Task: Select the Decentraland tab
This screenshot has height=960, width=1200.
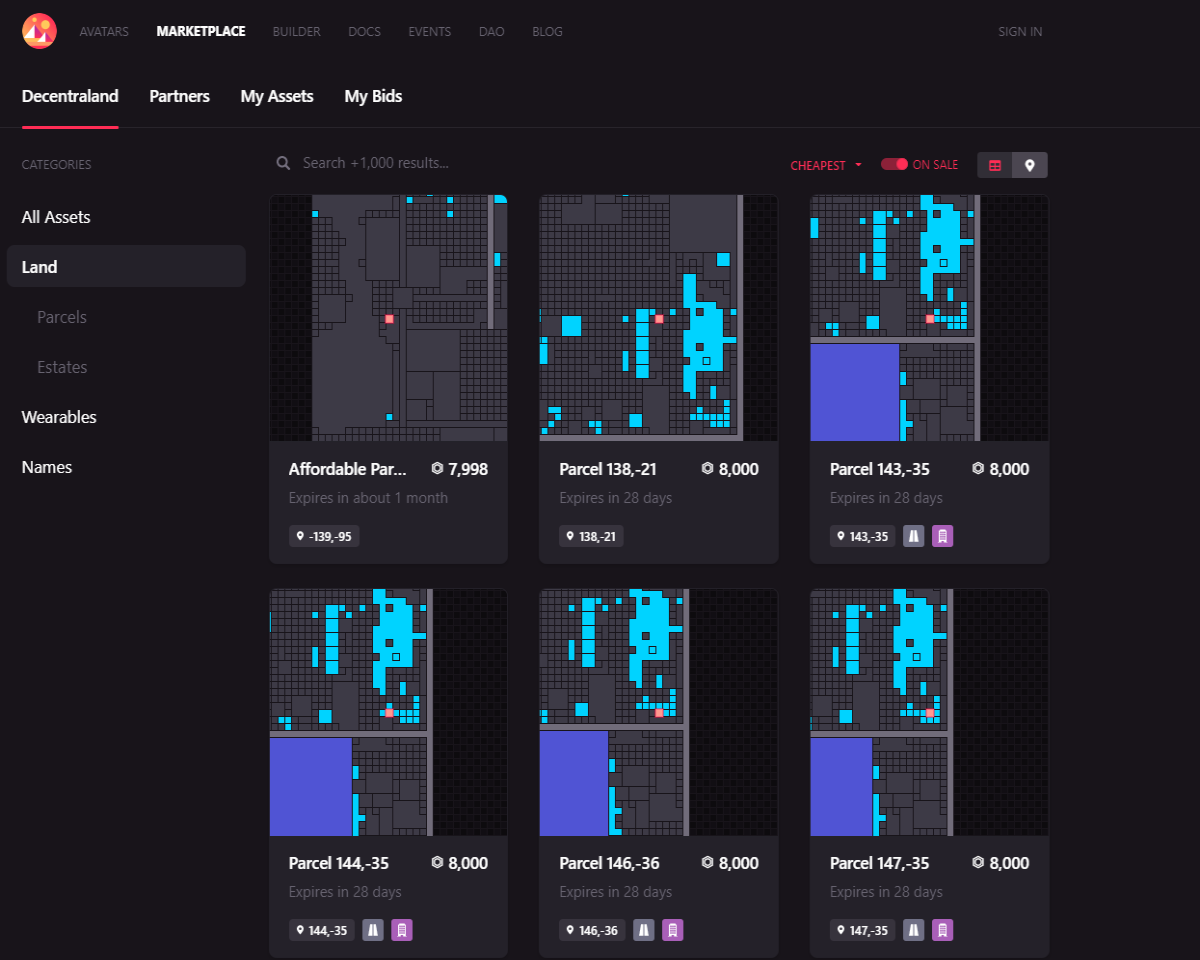Action: pos(70,97)
